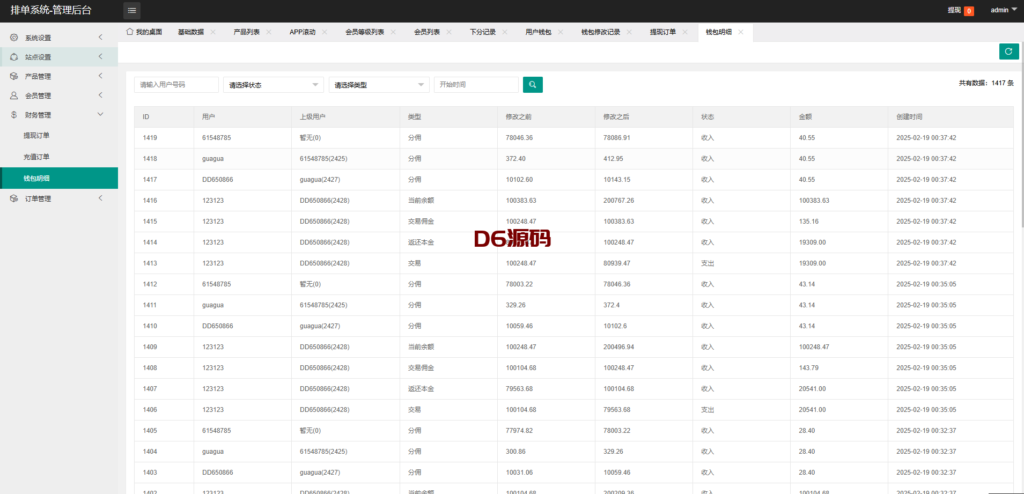
Task: Click 当前余额 in row 1416
Action: pos(421,201)
